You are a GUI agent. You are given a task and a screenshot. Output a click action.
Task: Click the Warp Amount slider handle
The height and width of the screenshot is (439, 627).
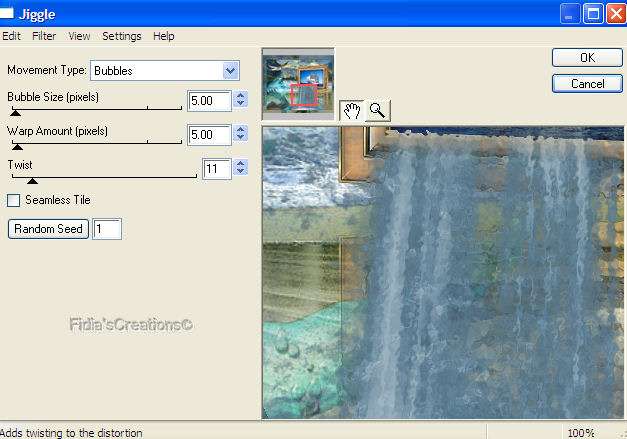(x=17, y=147)
